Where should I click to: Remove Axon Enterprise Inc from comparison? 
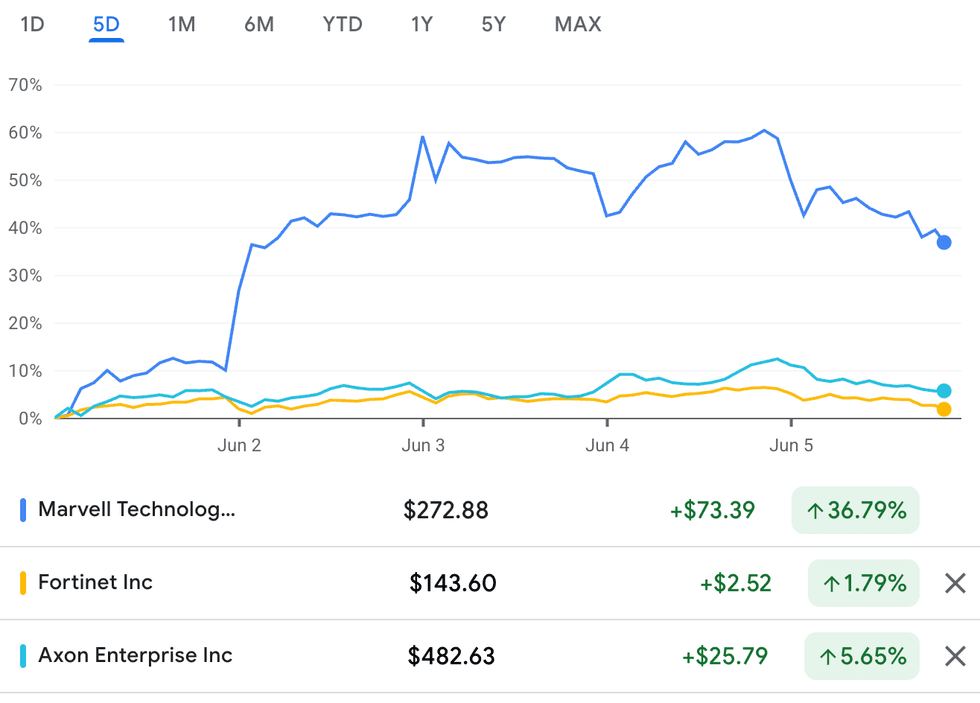955,656
